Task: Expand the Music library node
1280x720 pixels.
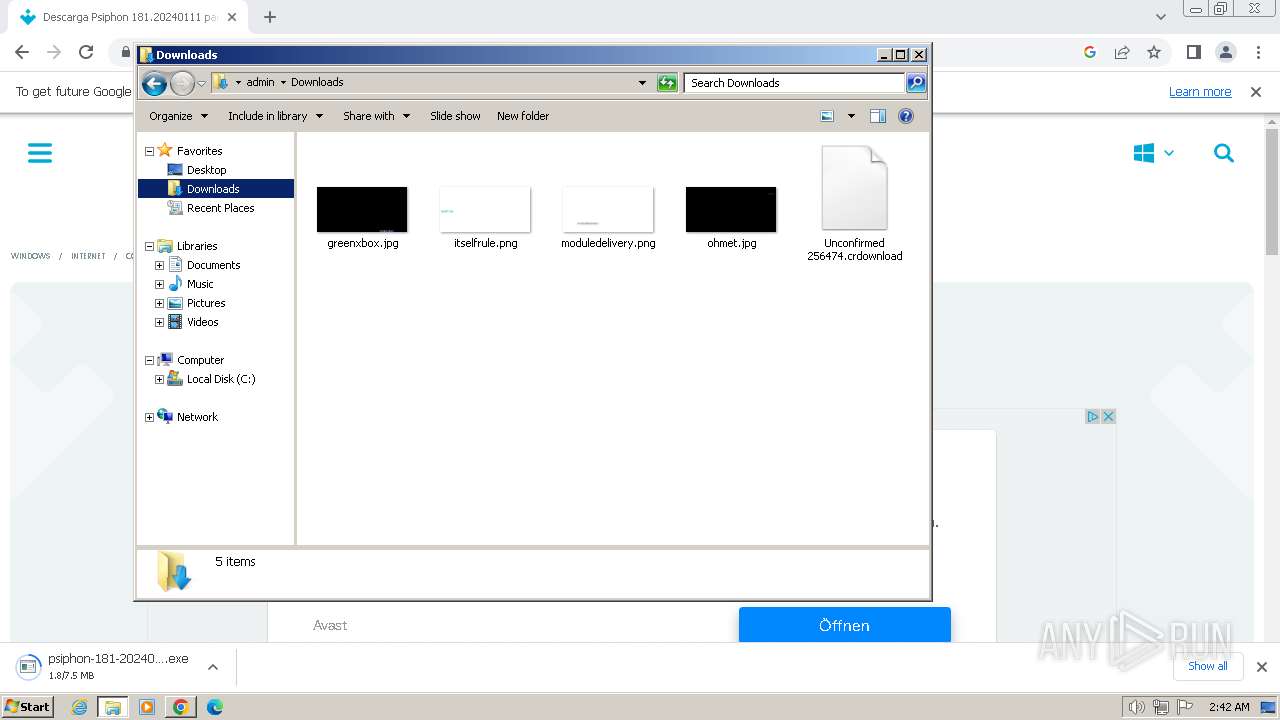Action: coord(159,284)
